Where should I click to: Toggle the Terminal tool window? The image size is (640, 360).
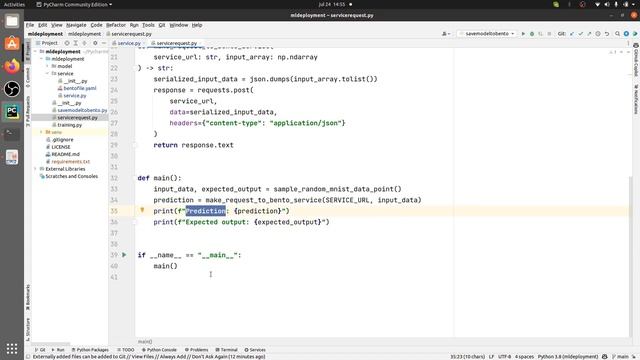tap(227, 350)
